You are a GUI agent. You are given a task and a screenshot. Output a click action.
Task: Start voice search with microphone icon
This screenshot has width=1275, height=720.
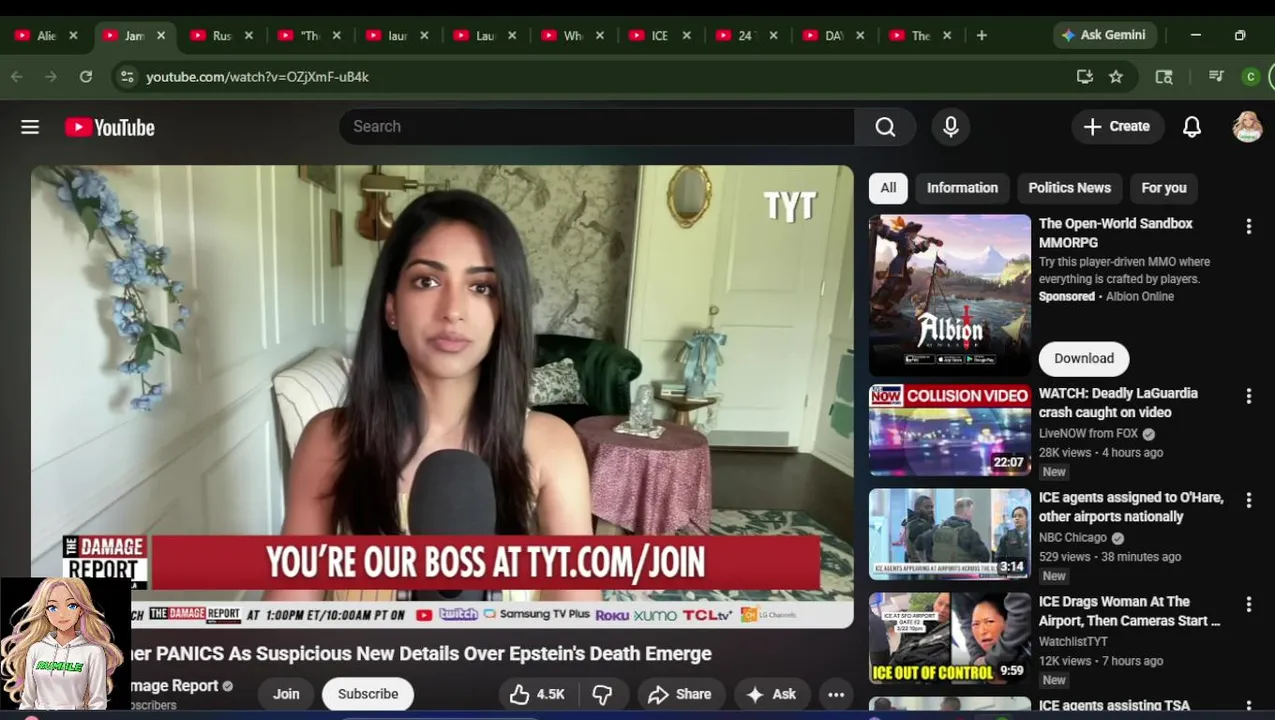pyautogui.click(x=951, y=127)
